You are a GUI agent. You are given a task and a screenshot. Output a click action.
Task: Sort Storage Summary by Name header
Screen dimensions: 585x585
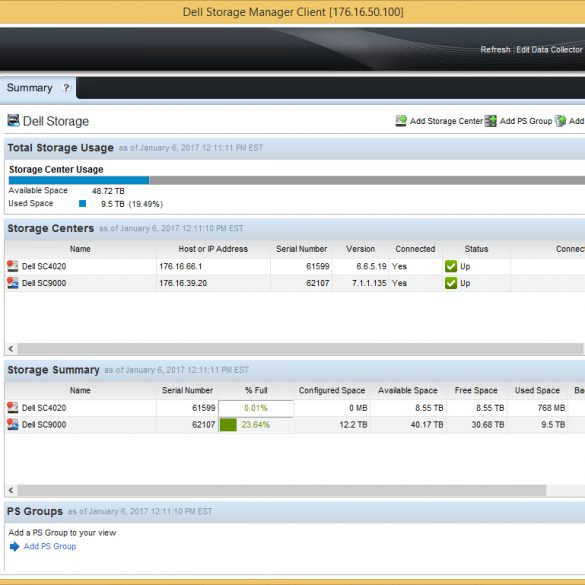80,390
